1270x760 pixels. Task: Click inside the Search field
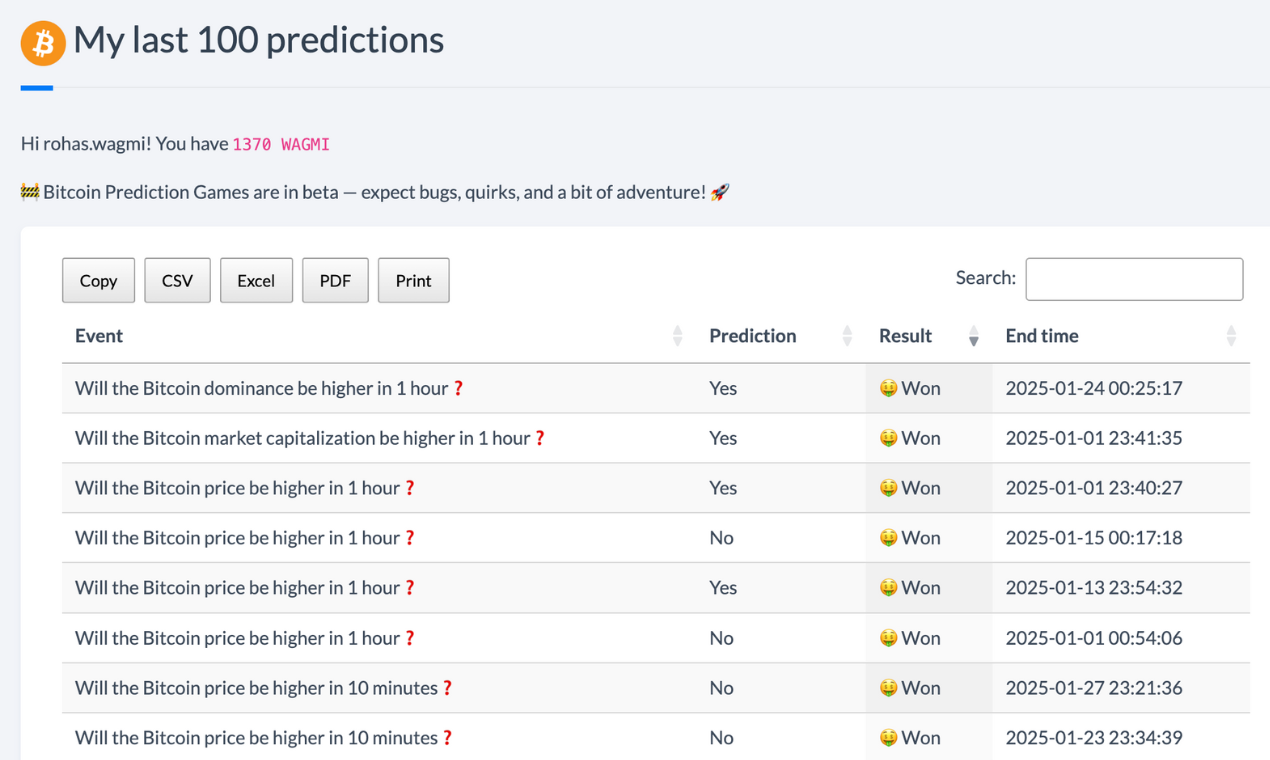1133,279
